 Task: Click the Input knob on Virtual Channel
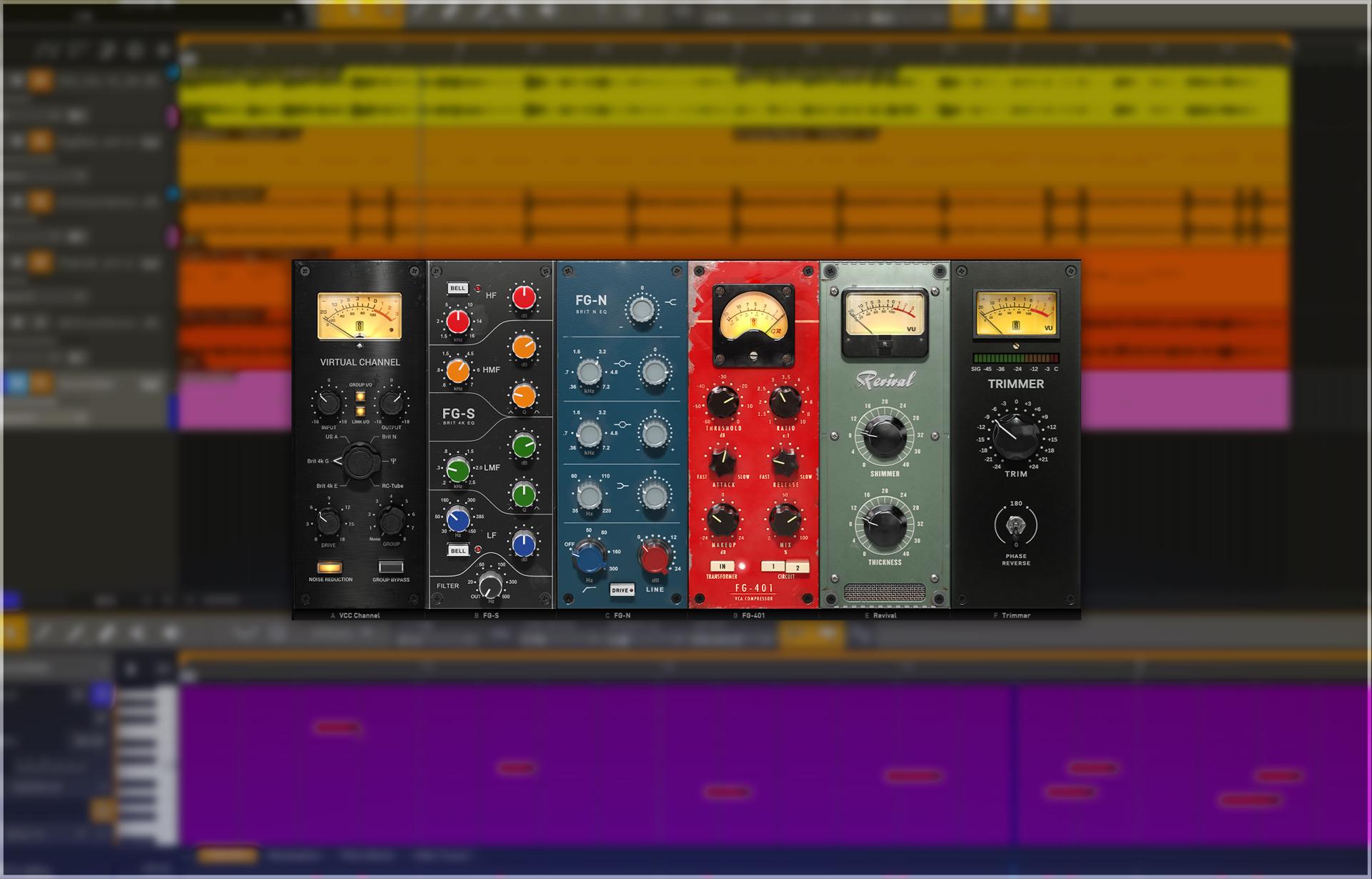click(328, 403)
